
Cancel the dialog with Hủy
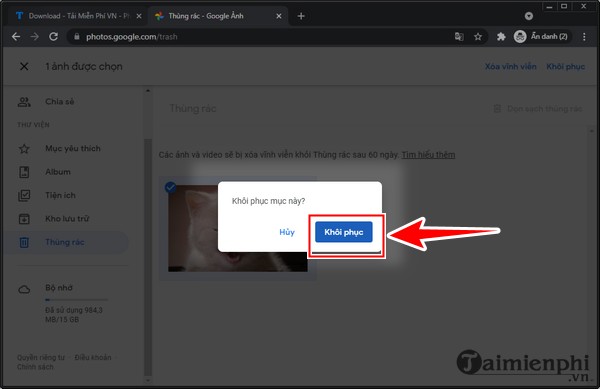pos(287,232)
